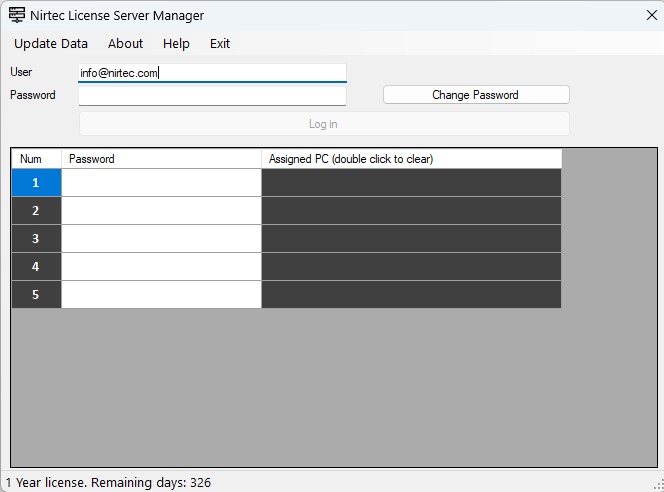Viewport: 664px width, 492px height.
Task: Click the User label text
Action: tap(21, 72)
